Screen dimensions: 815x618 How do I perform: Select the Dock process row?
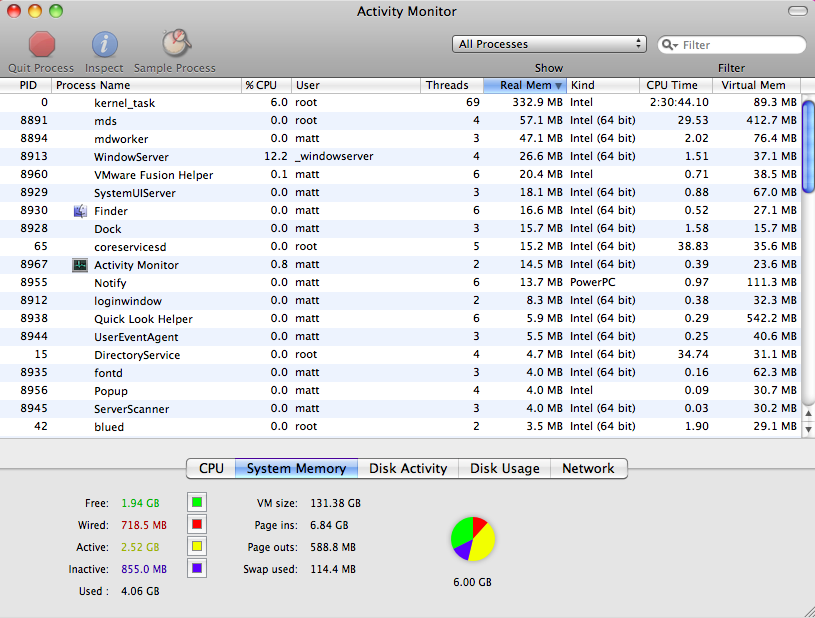(x=400, y=229)
